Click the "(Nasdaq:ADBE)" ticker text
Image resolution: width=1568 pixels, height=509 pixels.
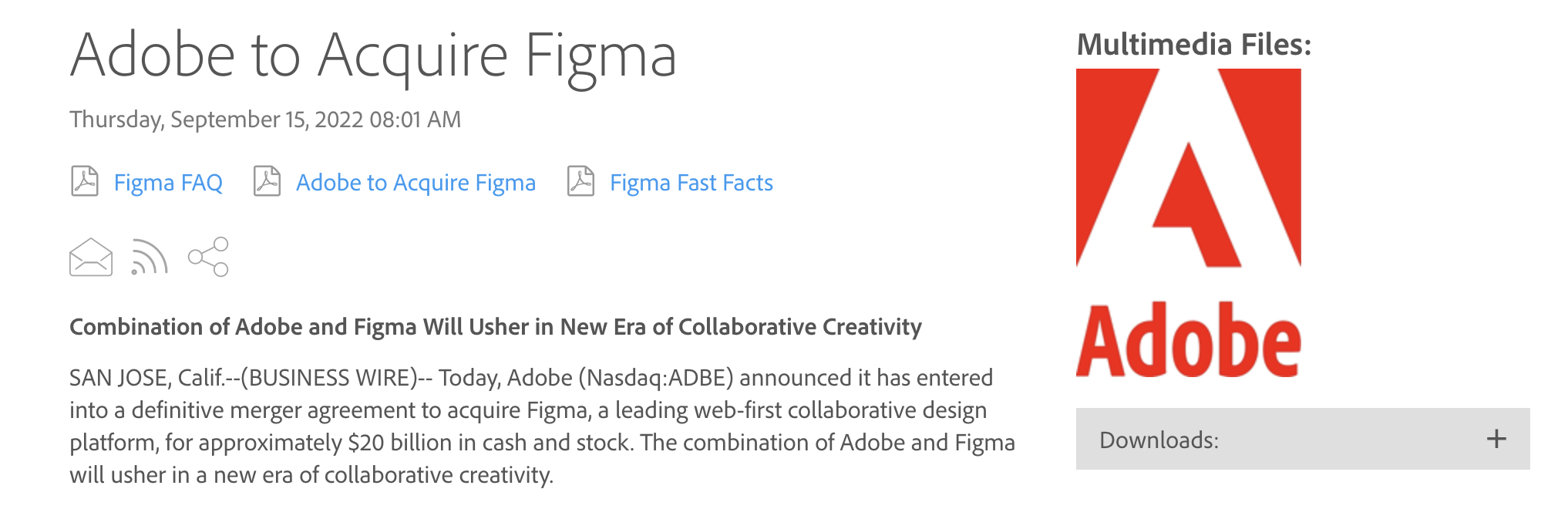click(658, 378)
